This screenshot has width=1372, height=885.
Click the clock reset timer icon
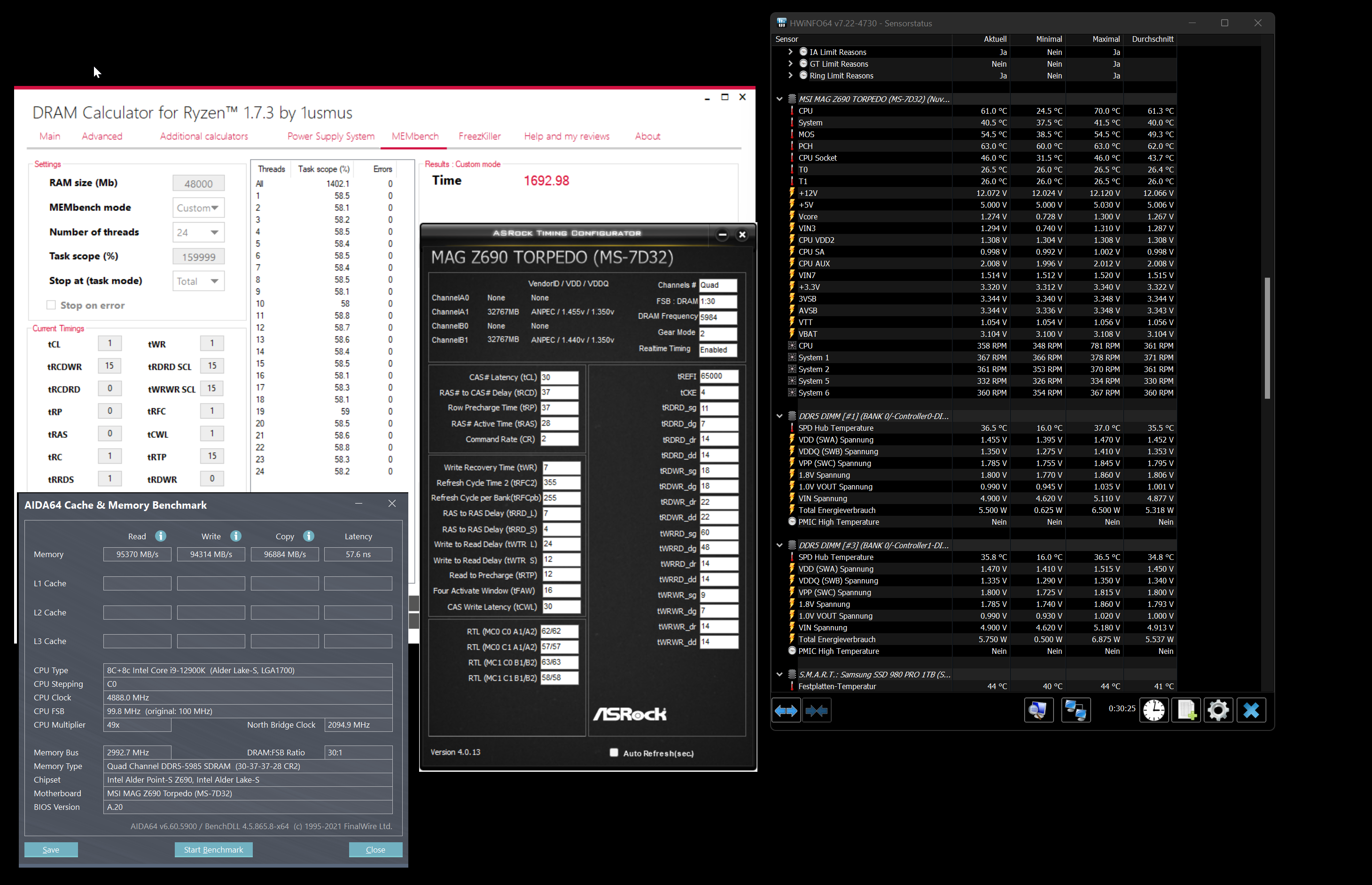click(1154, 711)
